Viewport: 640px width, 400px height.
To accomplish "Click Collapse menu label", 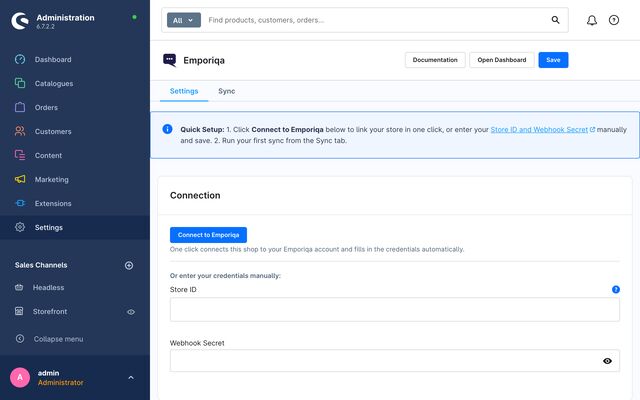I will pos(58,339).
